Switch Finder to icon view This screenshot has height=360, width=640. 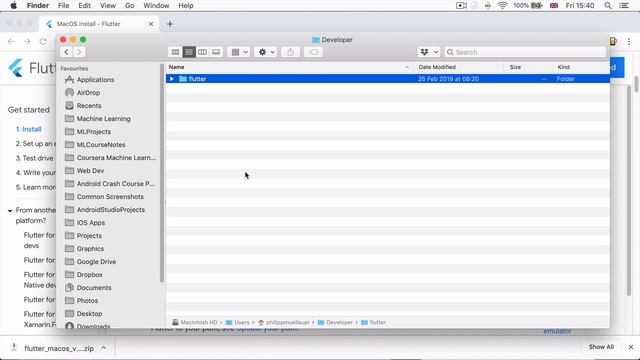(175, 52)
